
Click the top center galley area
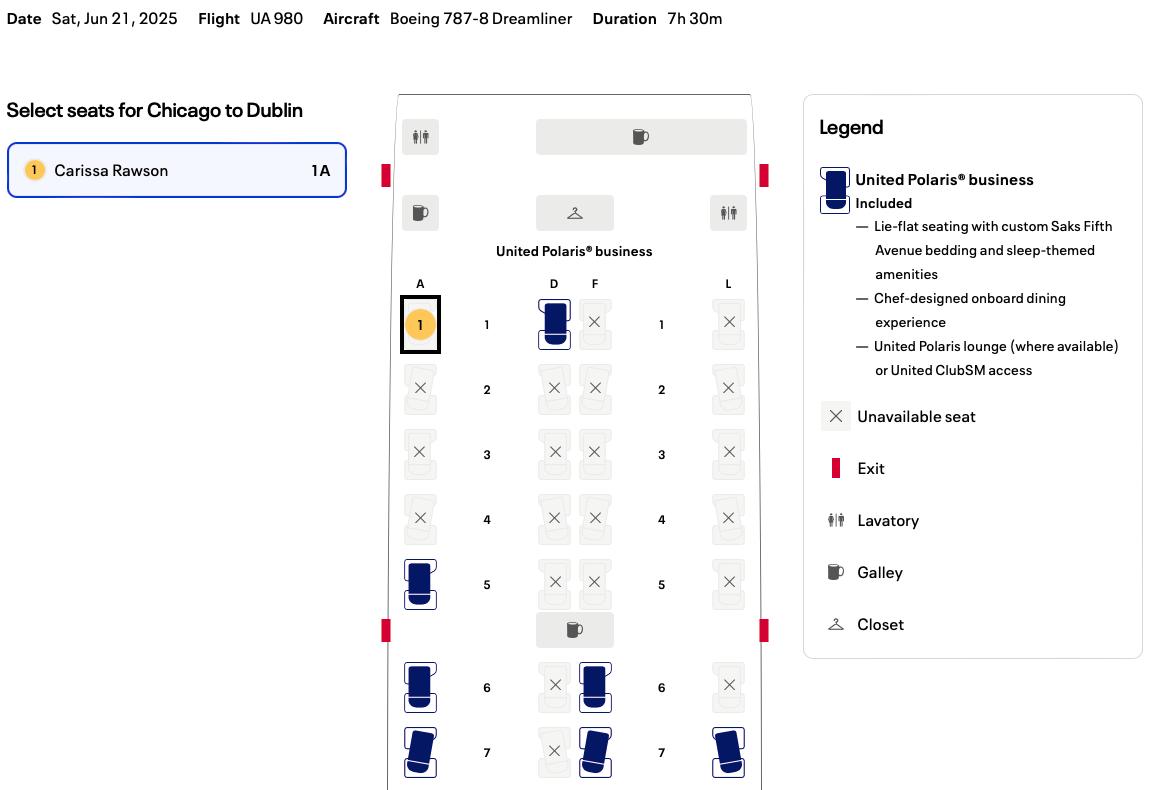[x=641, y=137]
